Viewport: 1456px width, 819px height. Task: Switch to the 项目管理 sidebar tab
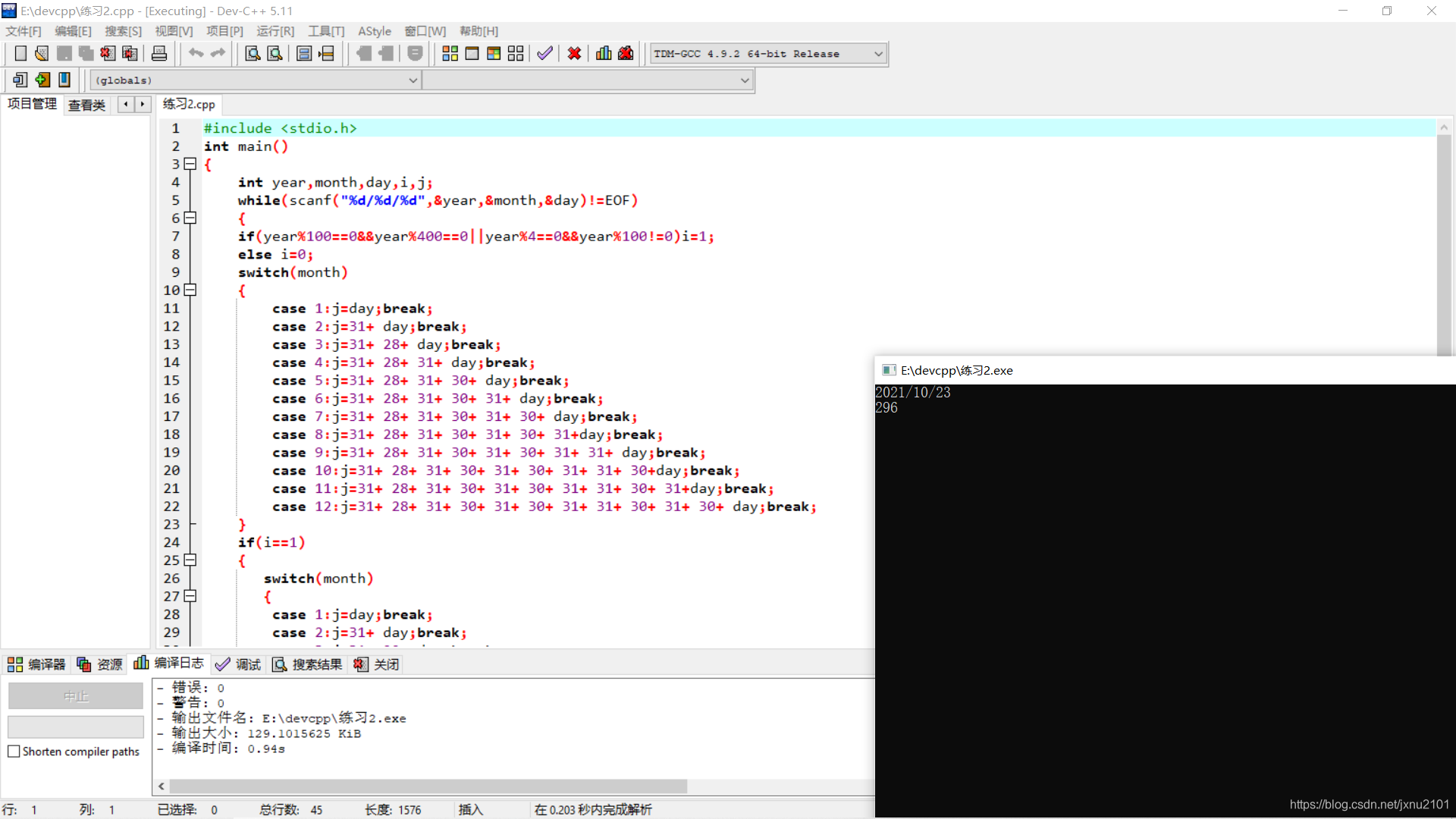[32, 104]
